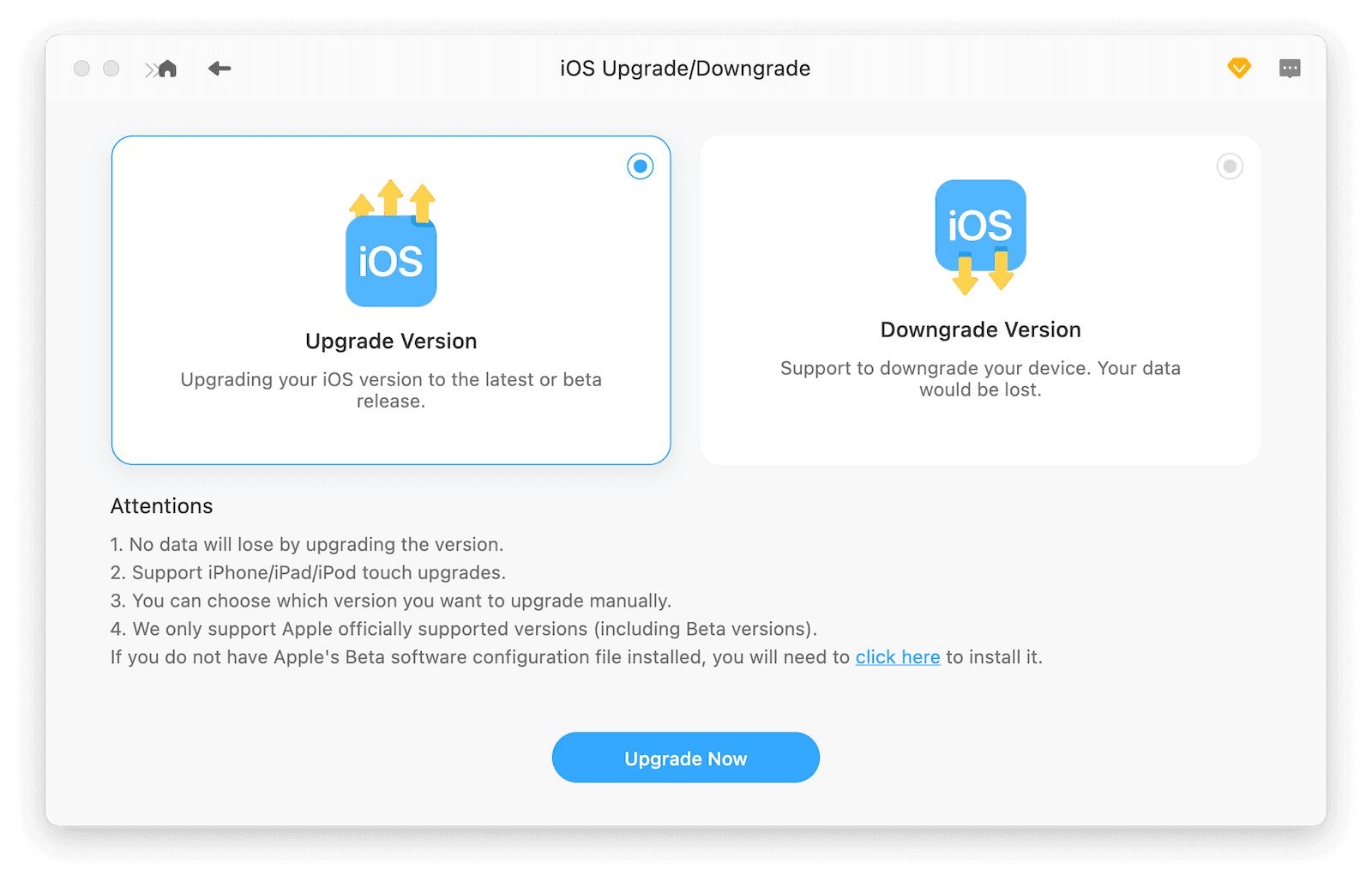Click 'We only support Apple officially' line
This screenshot has height=882, width=1372.
point(464,629)
